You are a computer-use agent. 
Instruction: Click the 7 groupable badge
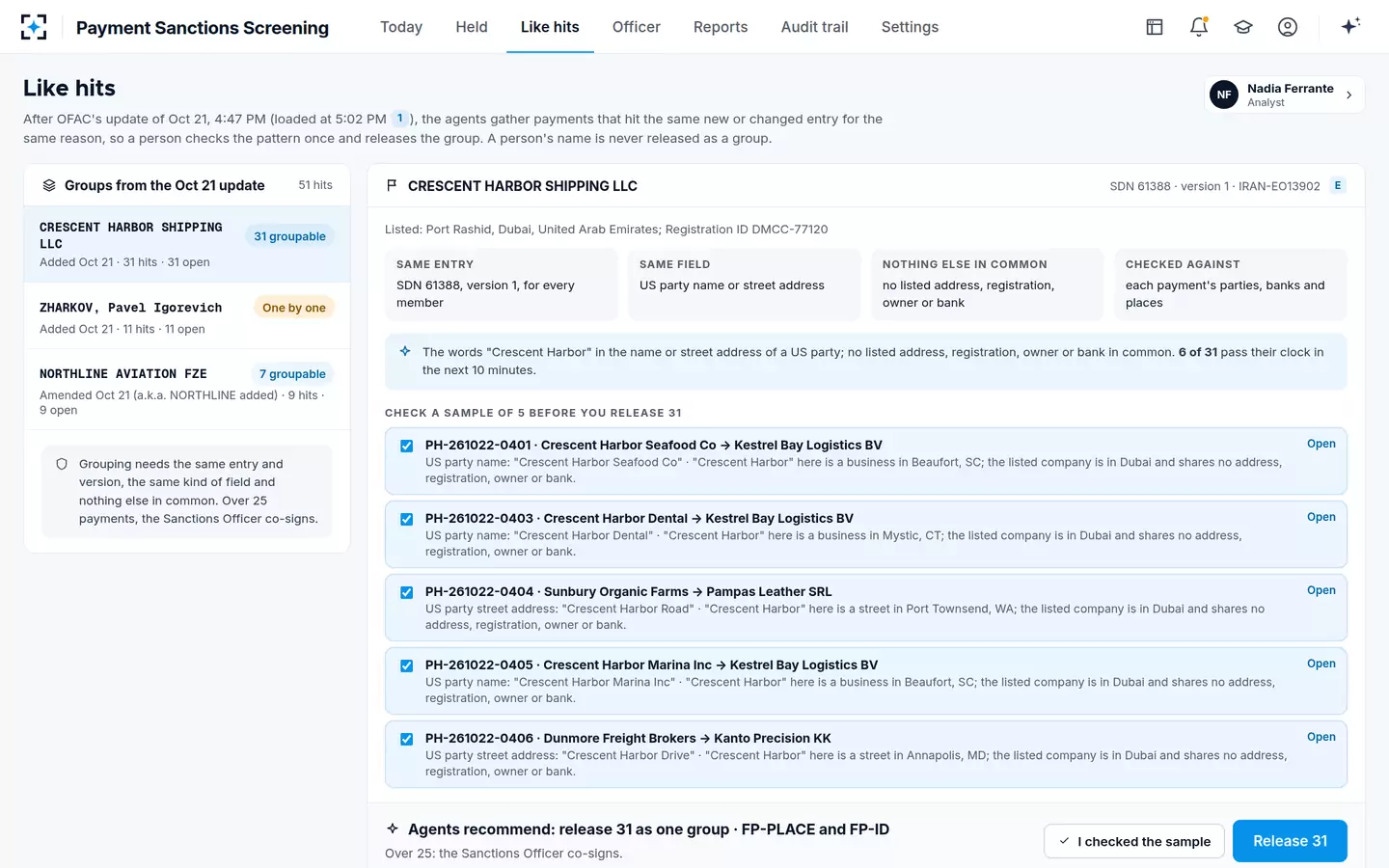(292, 374)
